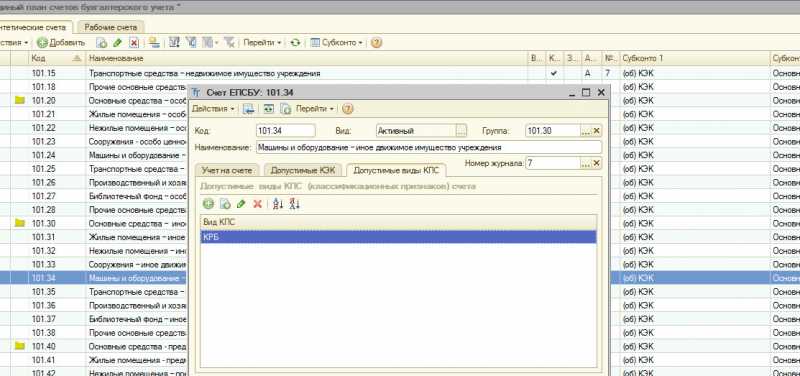Click into the Наименование input field

click(429, 147)
